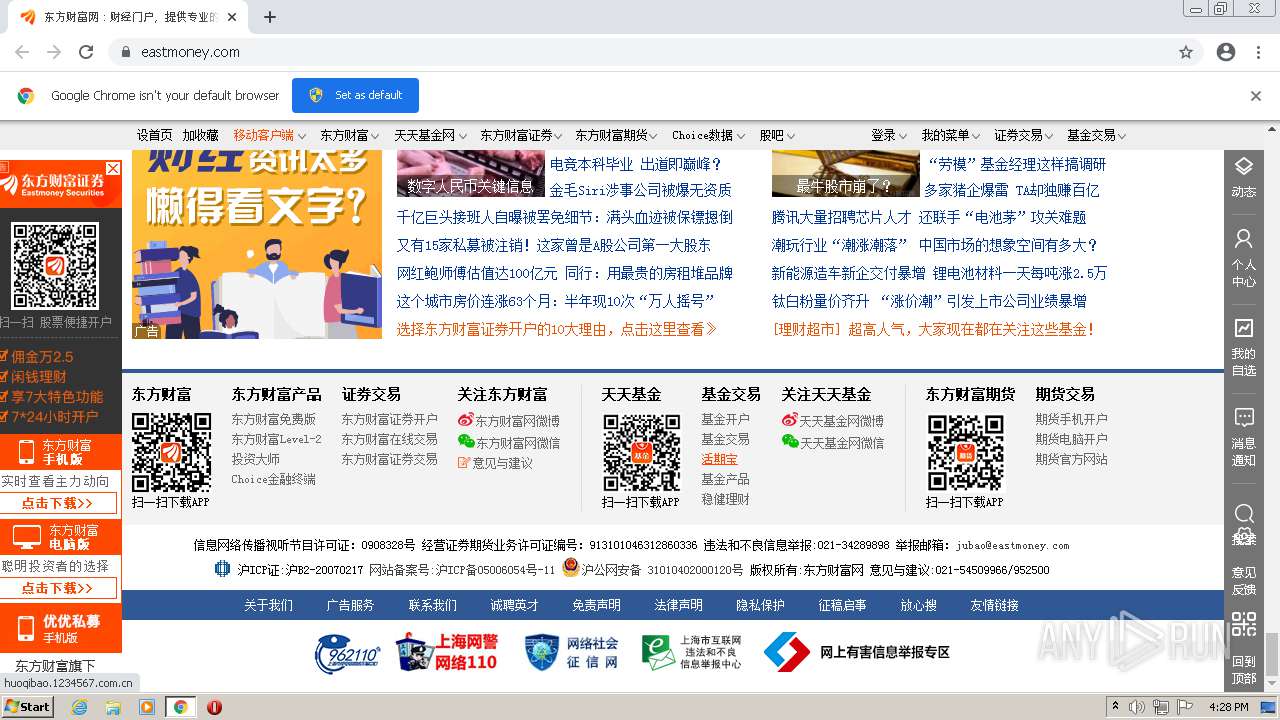
Task: Expand Choice数据 dropdown
Action: tap(709, 135)
